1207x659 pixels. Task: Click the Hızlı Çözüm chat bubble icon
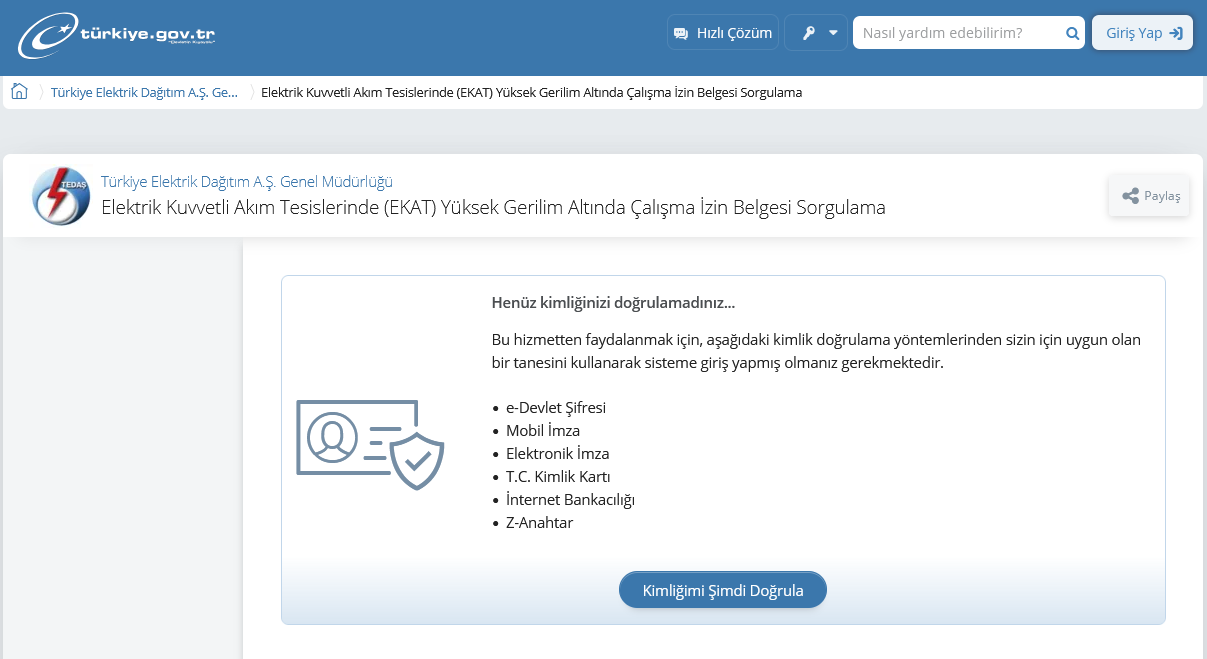[x=681, y=33]
